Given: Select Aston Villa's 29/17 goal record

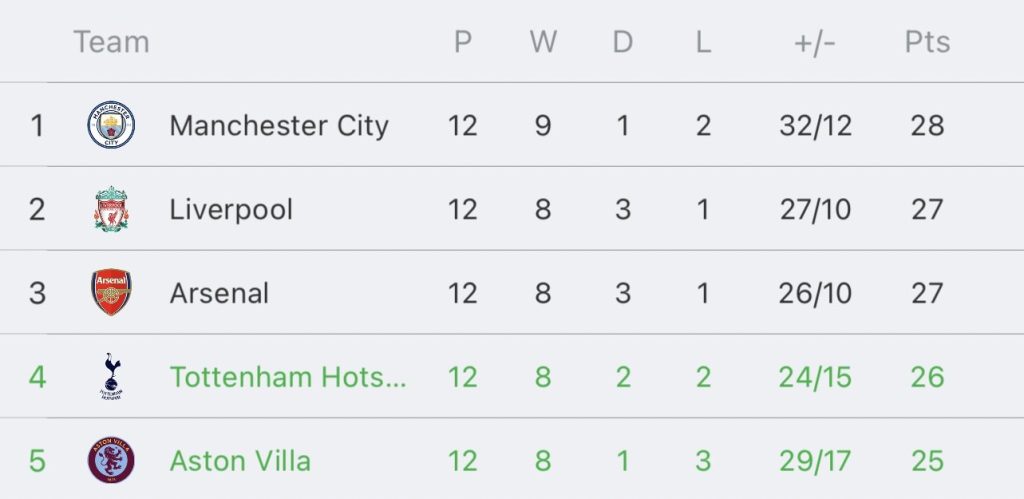Looking at the screenshot, I should tap(815, 461).
